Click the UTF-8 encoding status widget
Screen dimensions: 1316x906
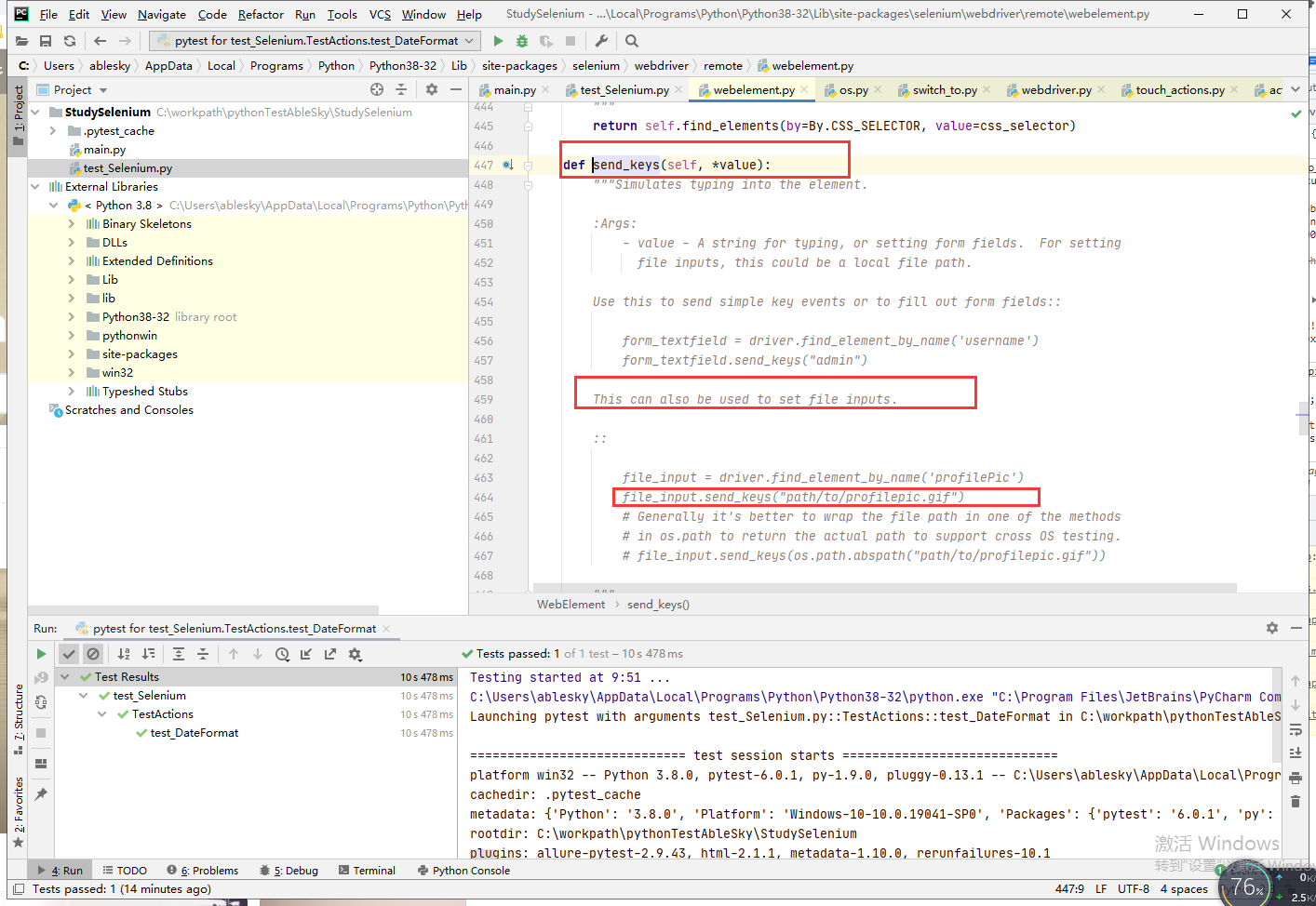point(1134,888)
